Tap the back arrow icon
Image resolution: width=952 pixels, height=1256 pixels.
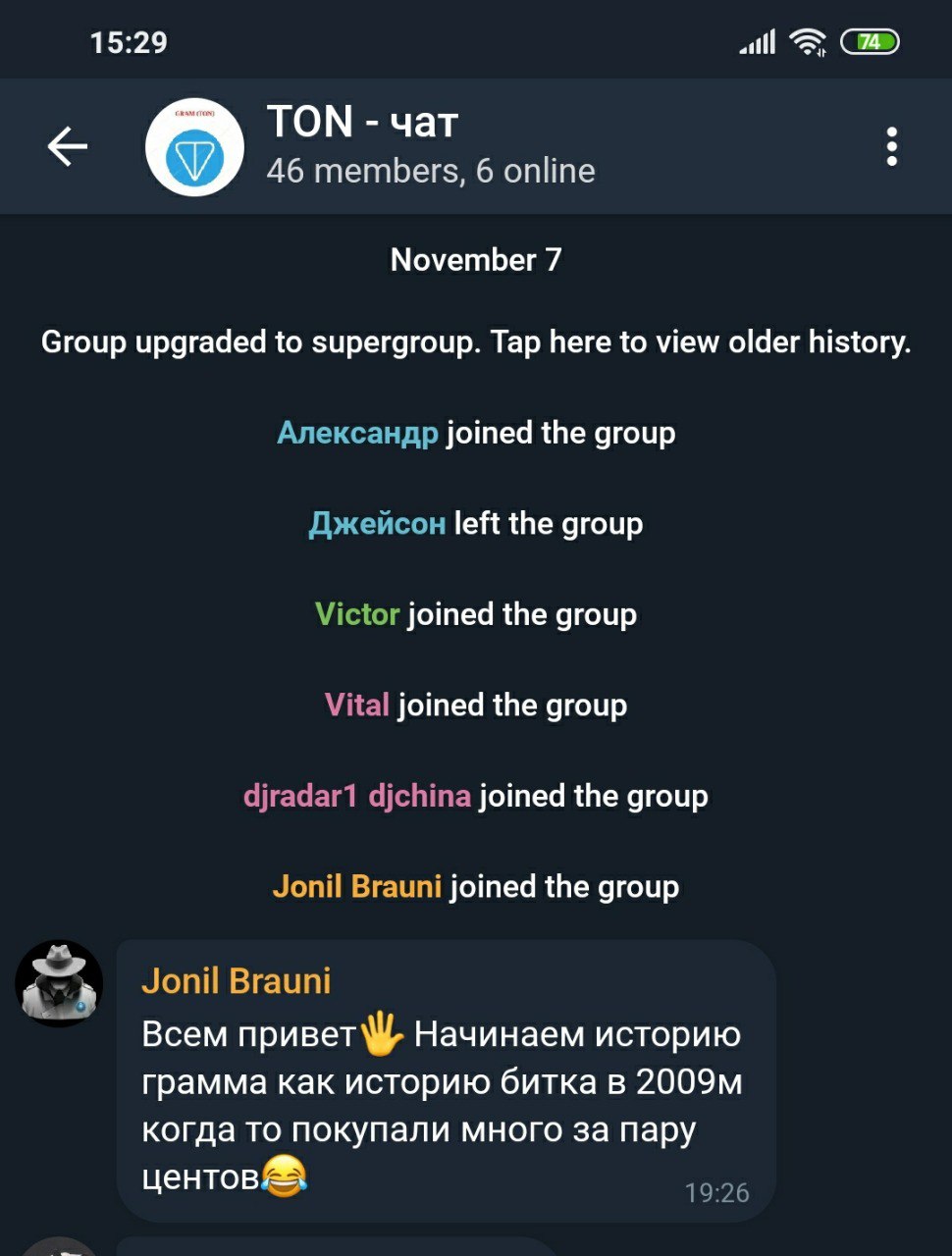click(68, 147)
